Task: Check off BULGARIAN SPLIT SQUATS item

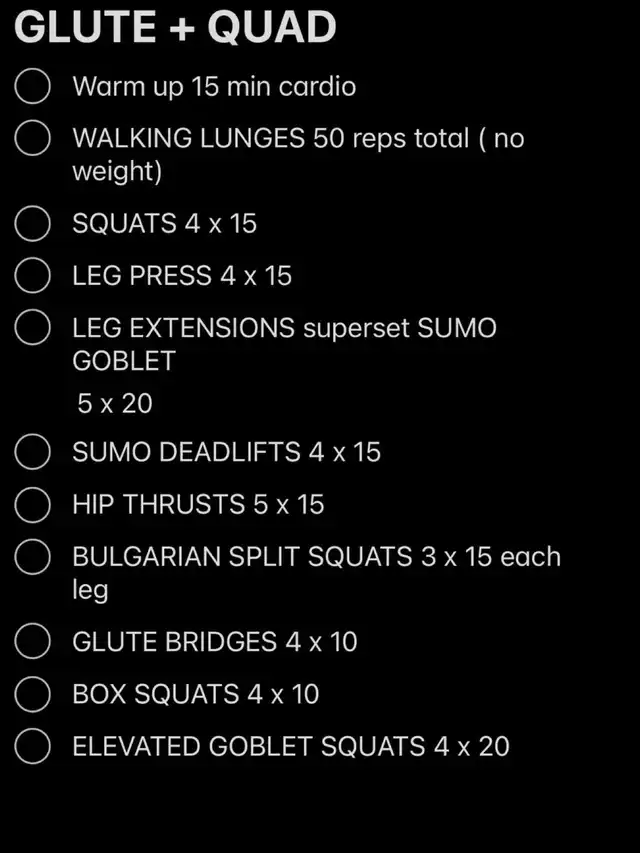Action: pyautogui.click(x=33, y=557)
